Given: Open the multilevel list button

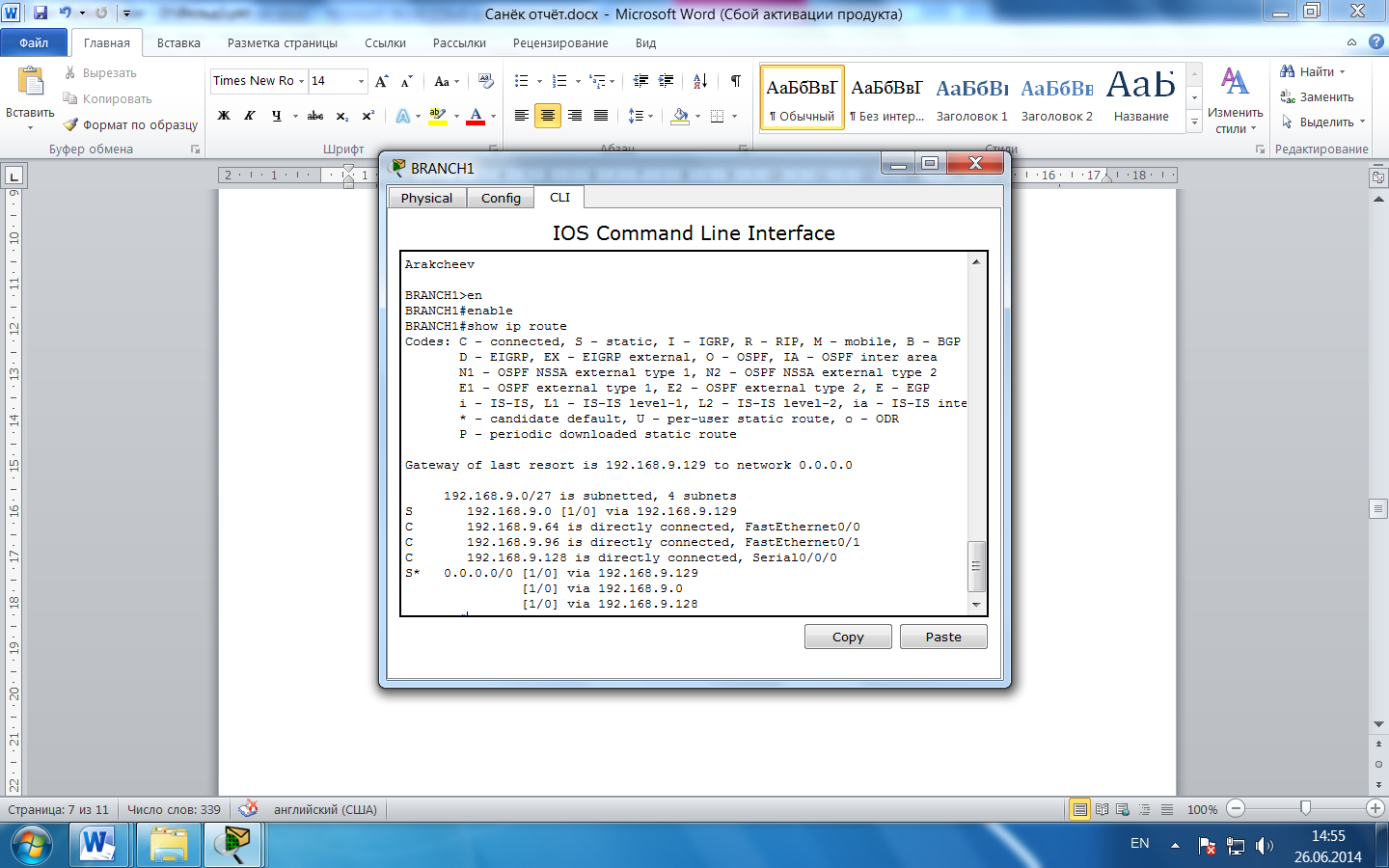Looking at the screenshot, I should coord(598,81).
